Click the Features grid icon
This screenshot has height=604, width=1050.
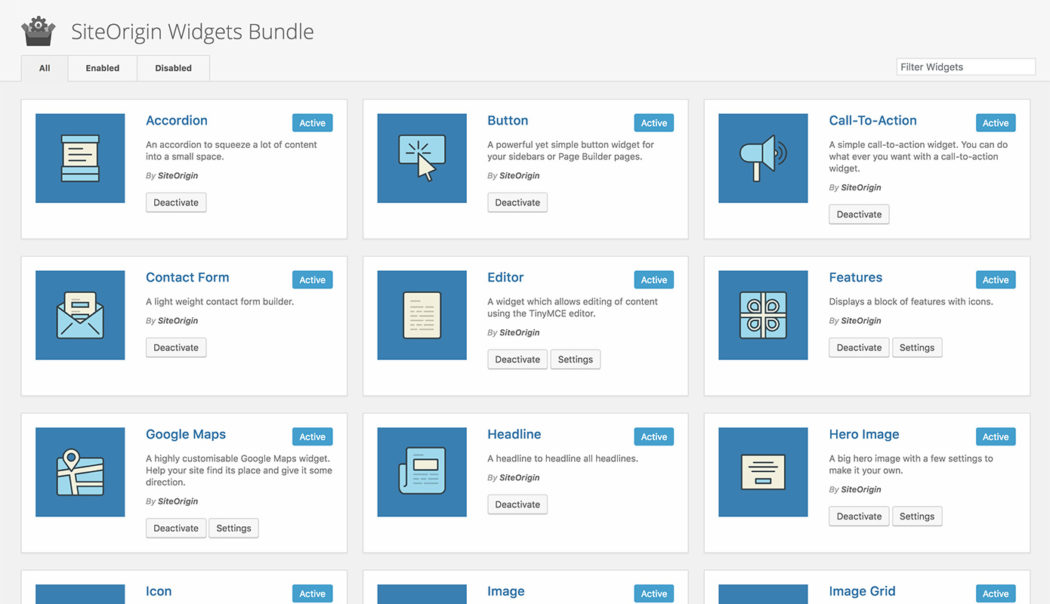(x=763, y=315)
